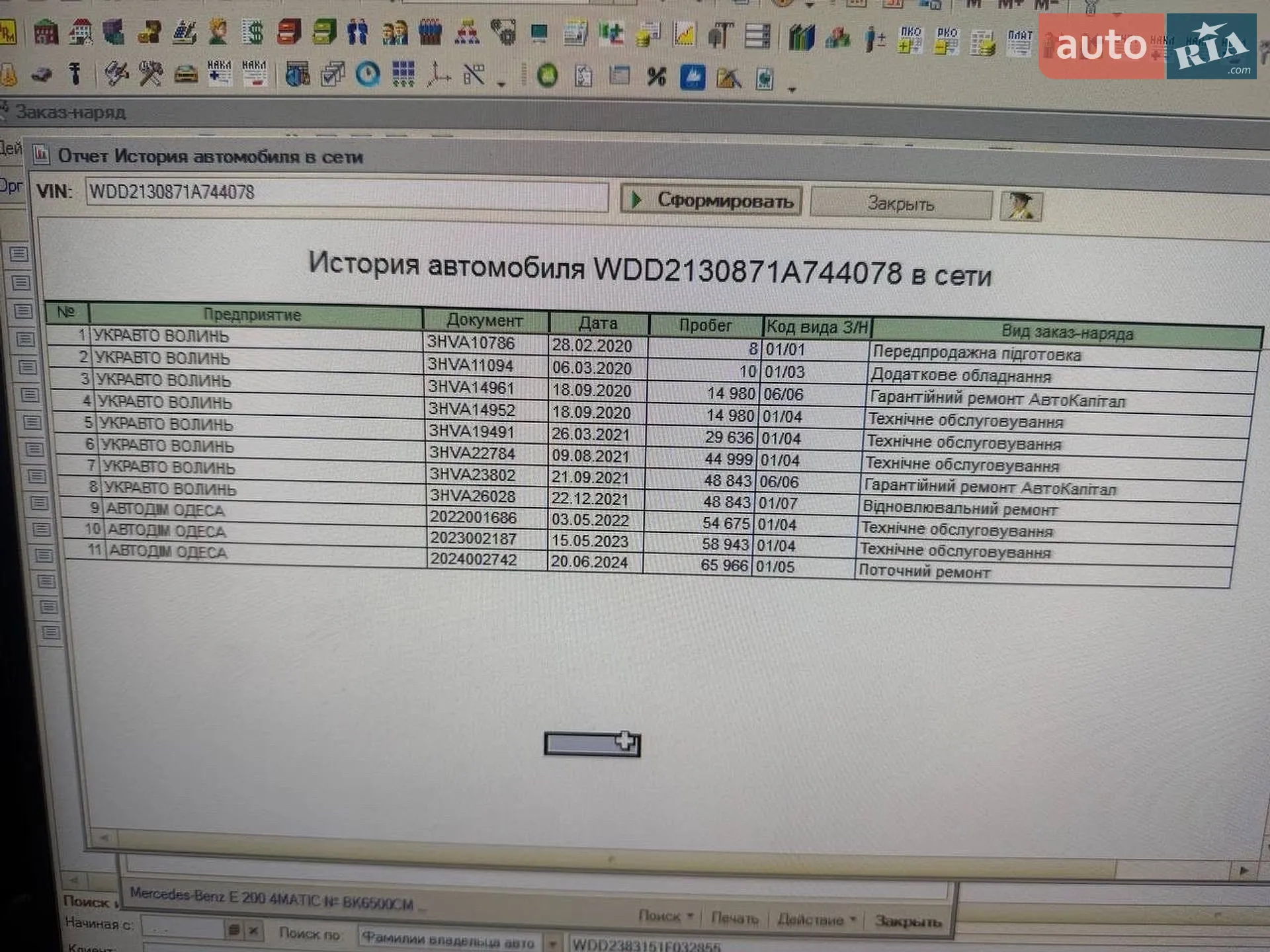Open the red filing cabinet icon
The height and width of the screenshot is (952, 1270).
[288, 31]
